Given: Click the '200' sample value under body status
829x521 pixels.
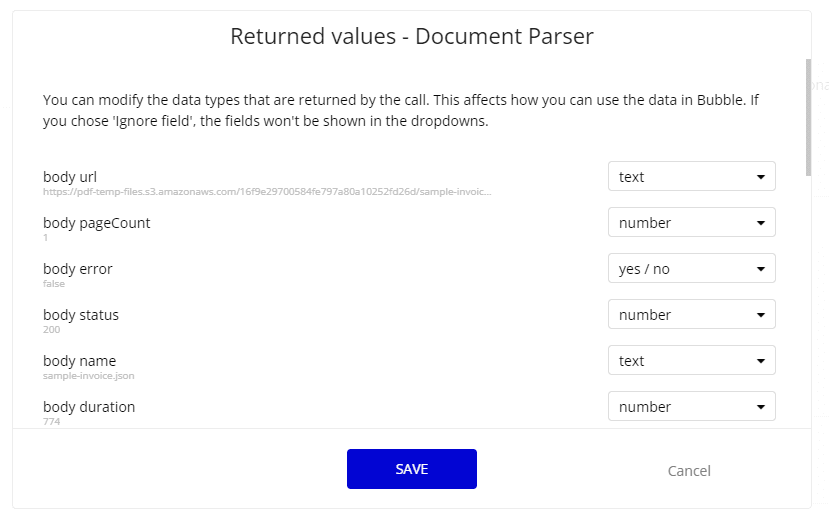Looking at the screenshot, I should [52, 329].
